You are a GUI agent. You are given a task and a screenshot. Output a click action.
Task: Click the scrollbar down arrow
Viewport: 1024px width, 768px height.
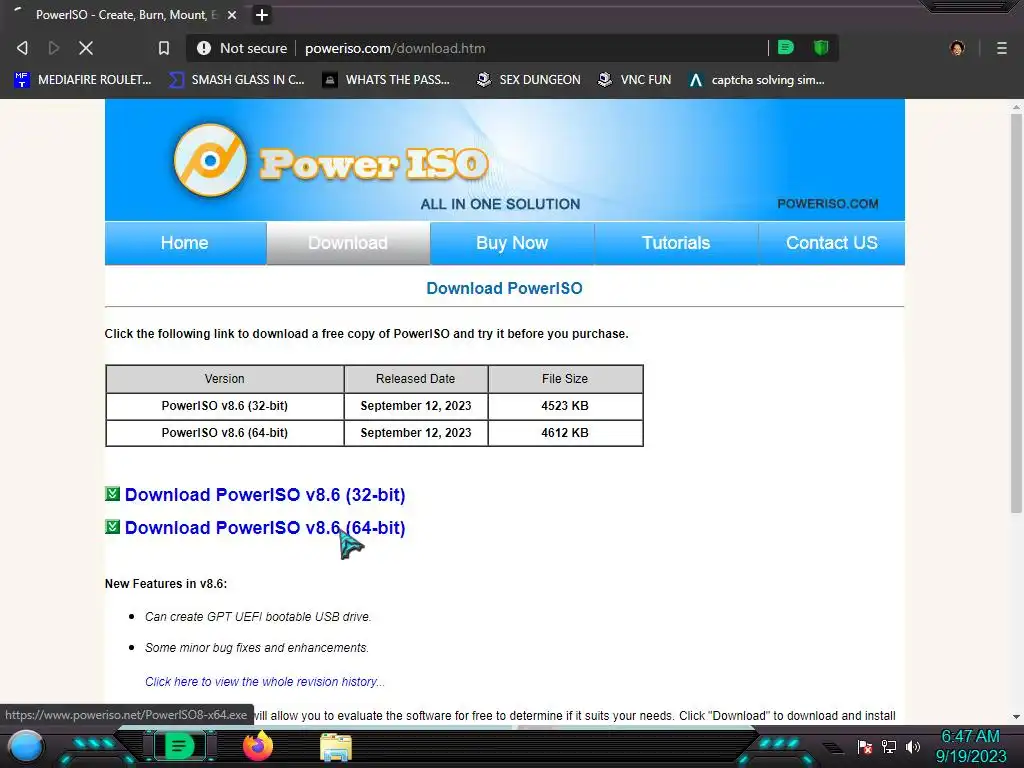point(1016,716)
